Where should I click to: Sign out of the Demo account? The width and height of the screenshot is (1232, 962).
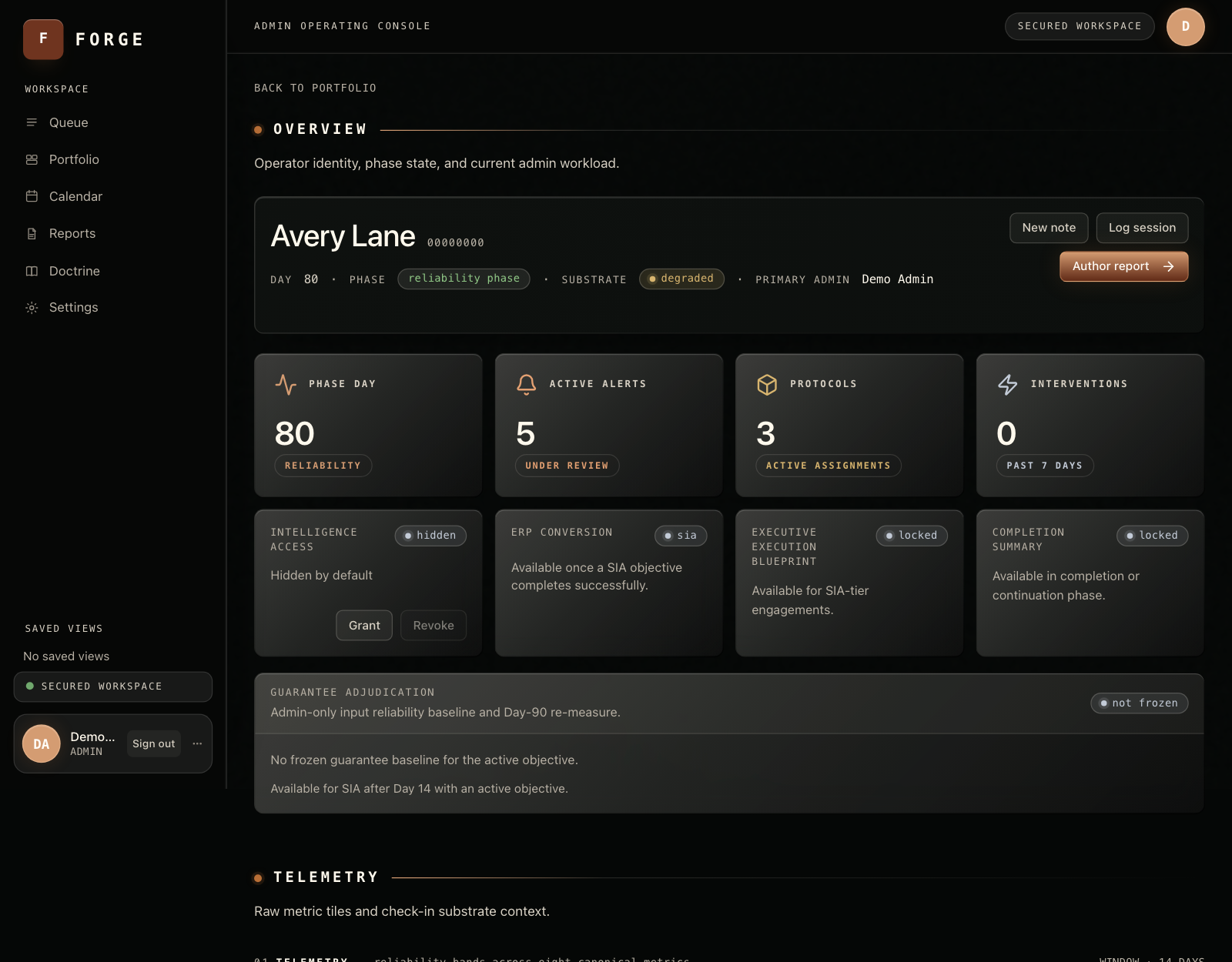(153, 743)
